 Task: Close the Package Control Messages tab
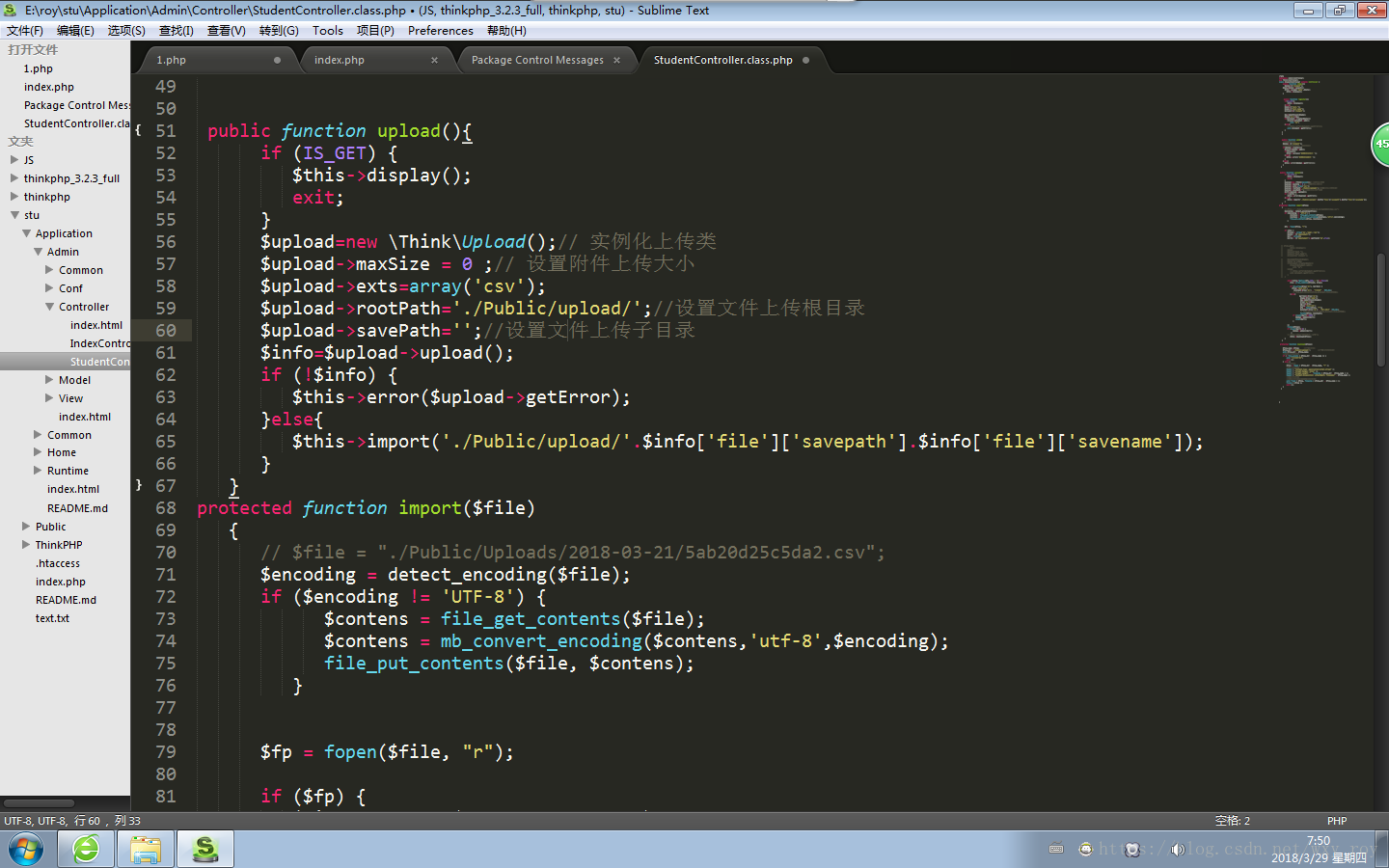(617, 60)
